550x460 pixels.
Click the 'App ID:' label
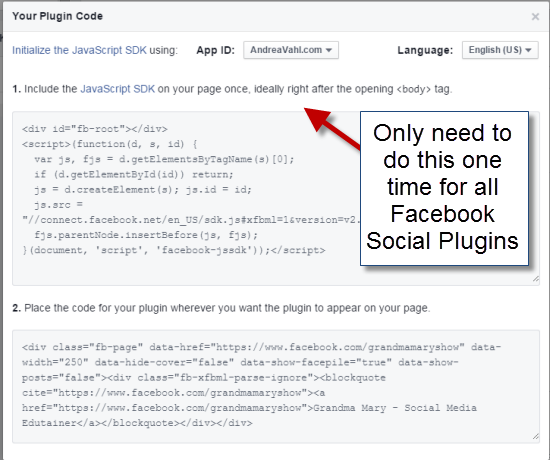pos(215,50)
